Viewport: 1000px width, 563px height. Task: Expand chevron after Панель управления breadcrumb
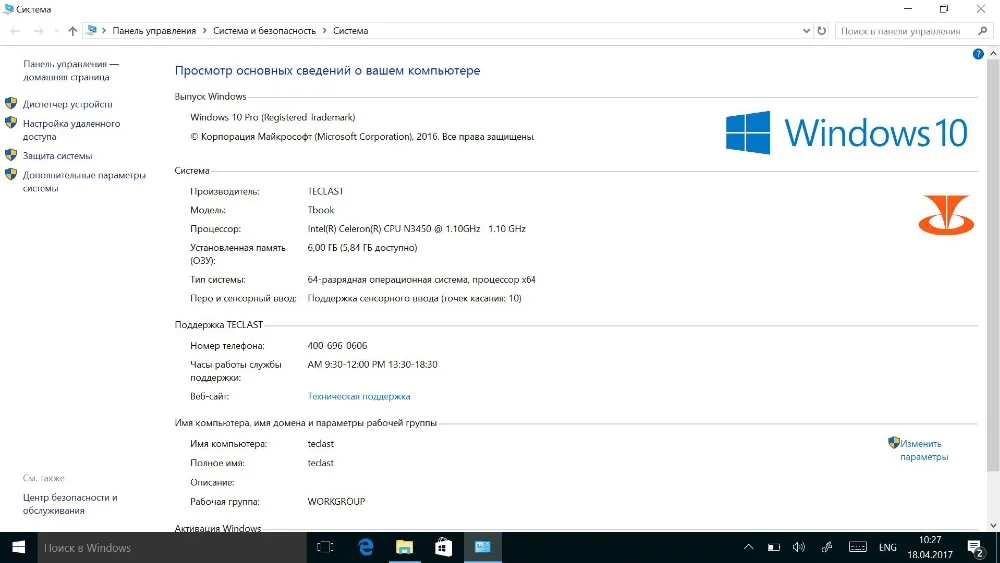[205, 31]
